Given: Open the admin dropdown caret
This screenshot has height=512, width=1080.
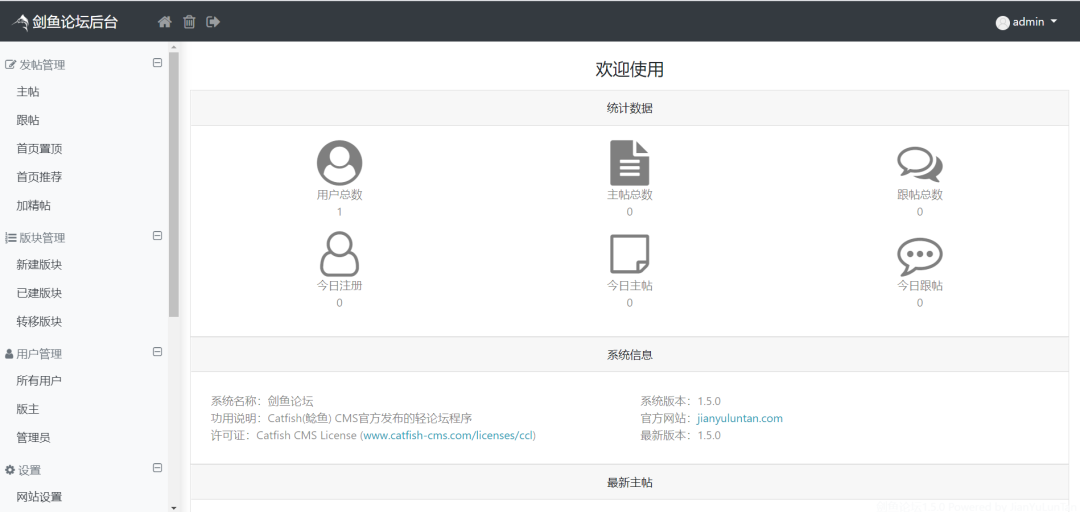Looking at the screenshot, I should 1054,21.
